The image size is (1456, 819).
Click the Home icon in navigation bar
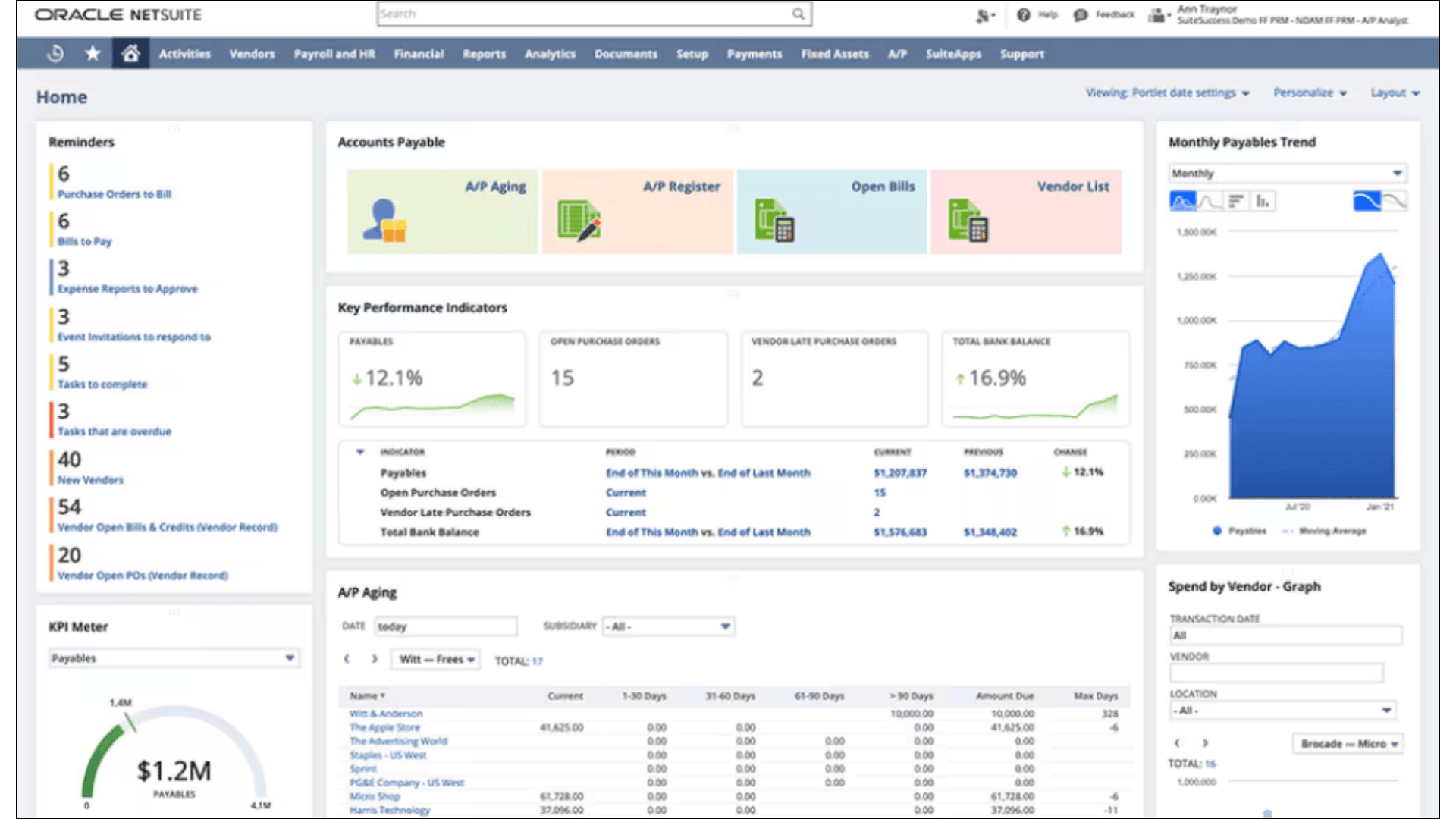(130, 53)
